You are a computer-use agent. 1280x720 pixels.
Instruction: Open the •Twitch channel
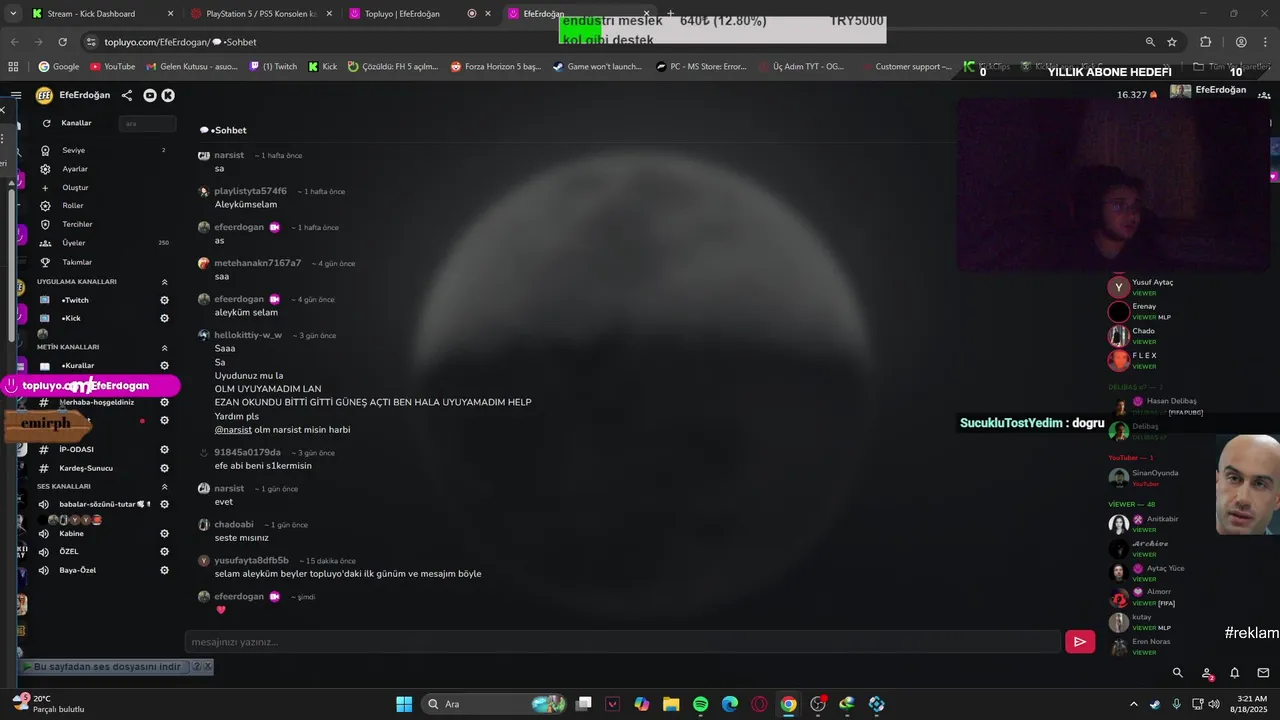point(75,300)
